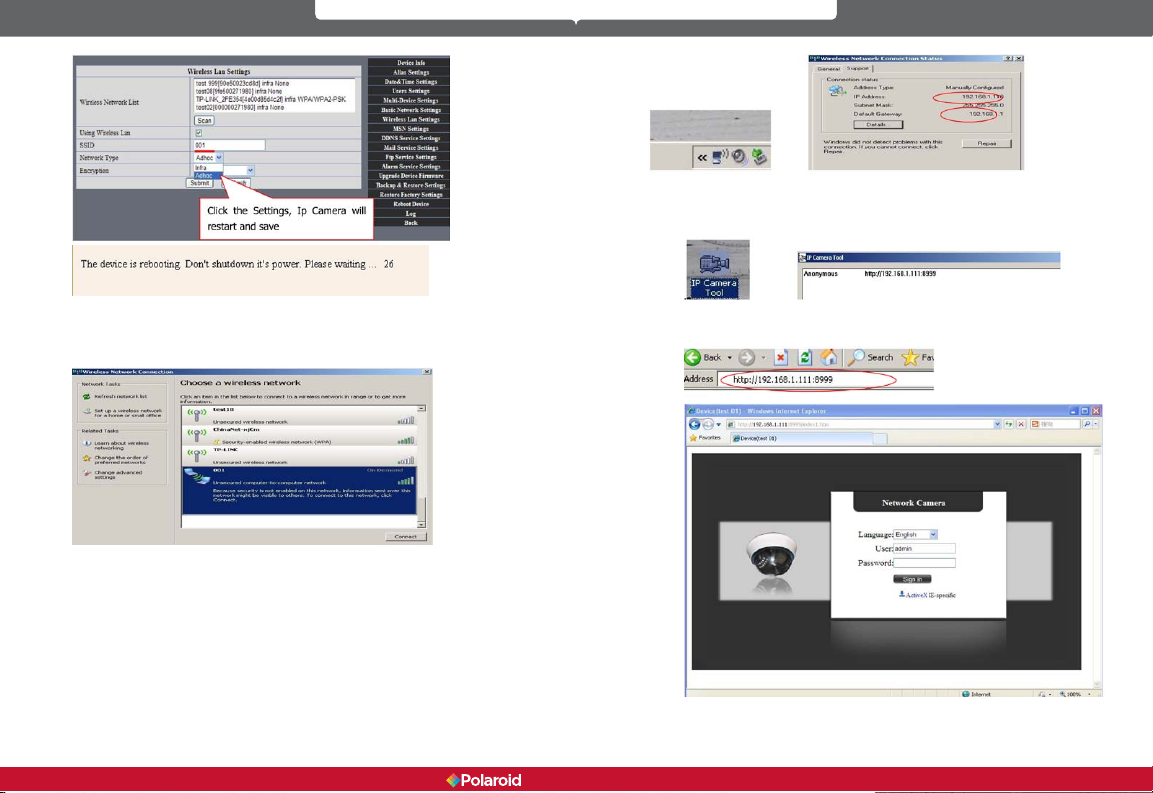
Task: Click stop icon beside Device browser address bar
Action: pyautogui.click(x=1021, y=424)
